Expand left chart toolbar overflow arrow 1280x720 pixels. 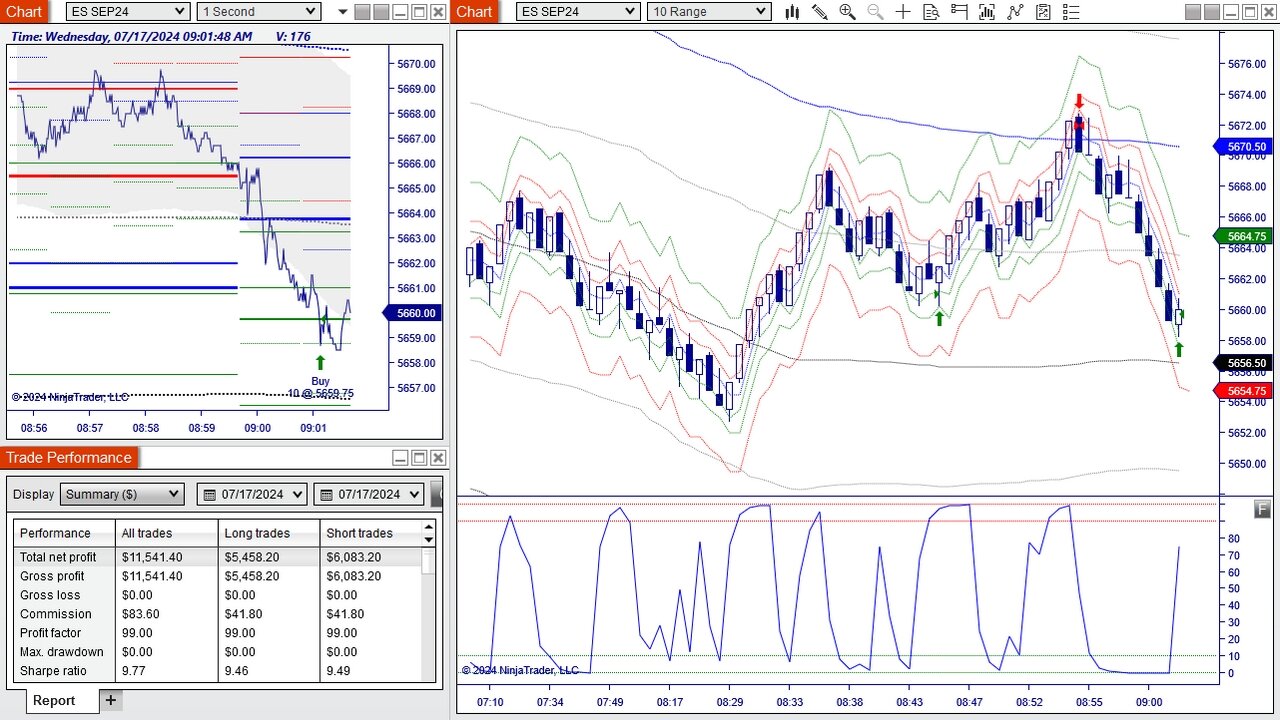pyautogui.click(x=343, y=12)
